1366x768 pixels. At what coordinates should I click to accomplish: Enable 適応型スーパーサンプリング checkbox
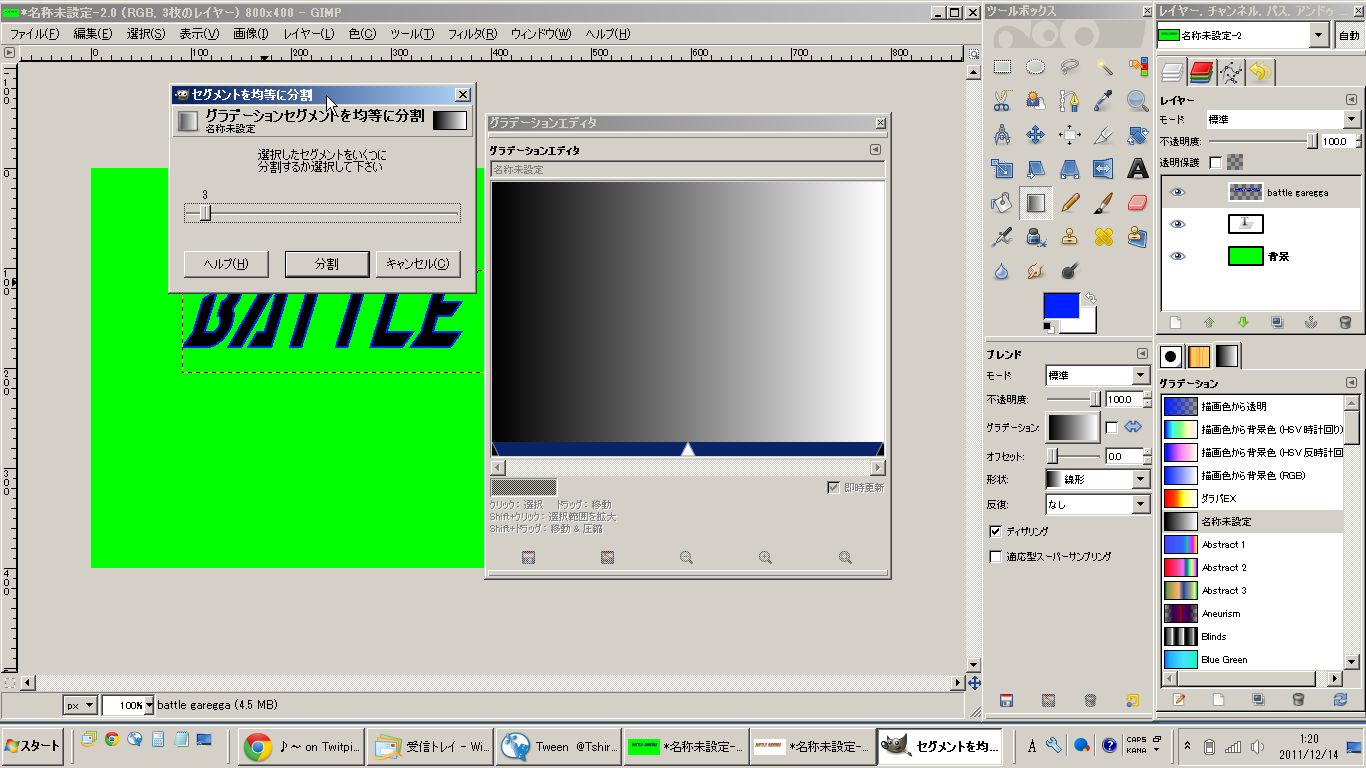point(995,556)
